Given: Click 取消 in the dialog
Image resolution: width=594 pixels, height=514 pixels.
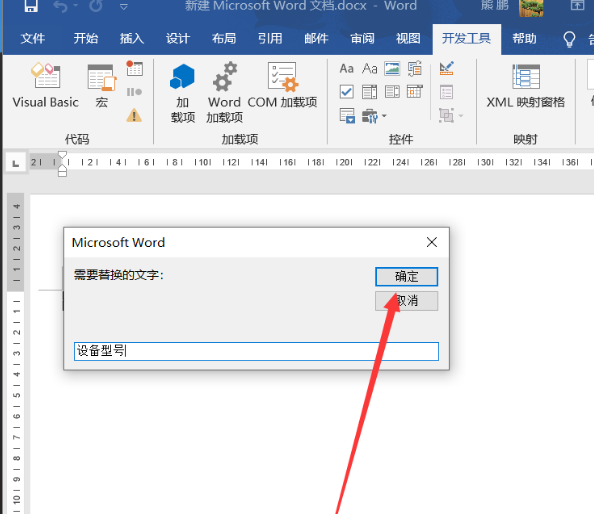Looking at the screenshot, I should [406, 301].
